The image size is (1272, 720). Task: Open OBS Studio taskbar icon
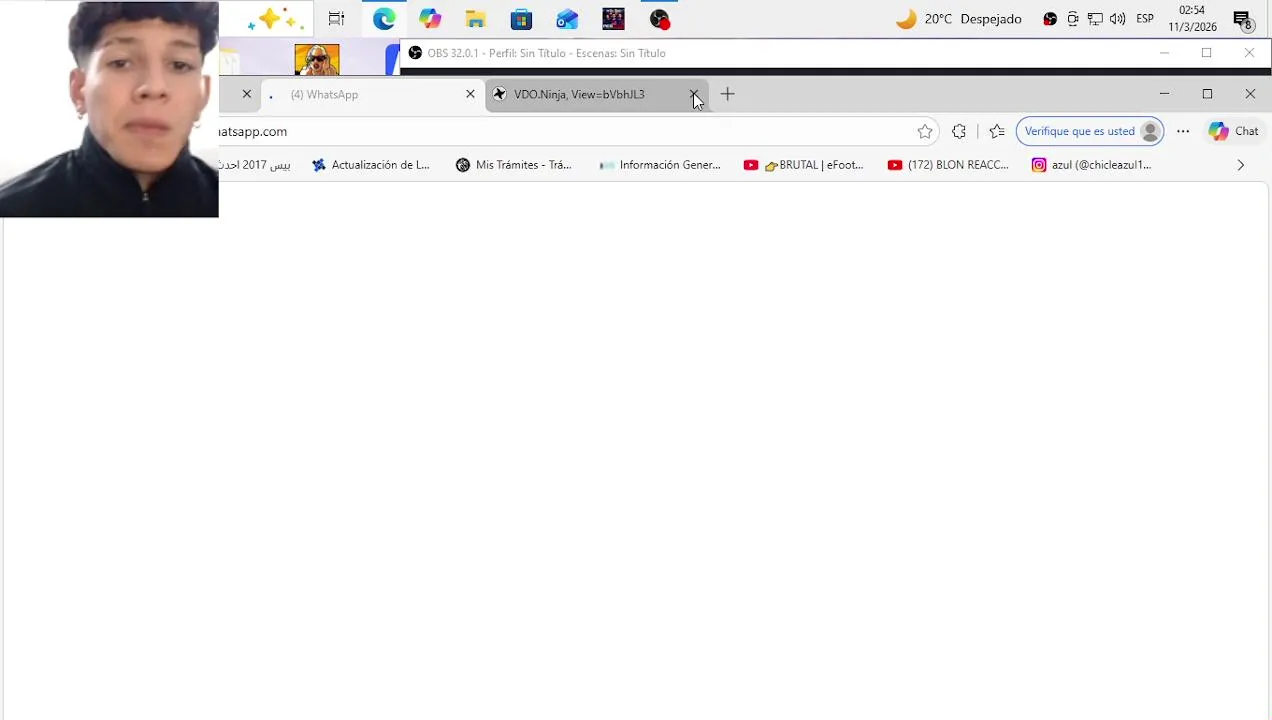pos(659,19)
